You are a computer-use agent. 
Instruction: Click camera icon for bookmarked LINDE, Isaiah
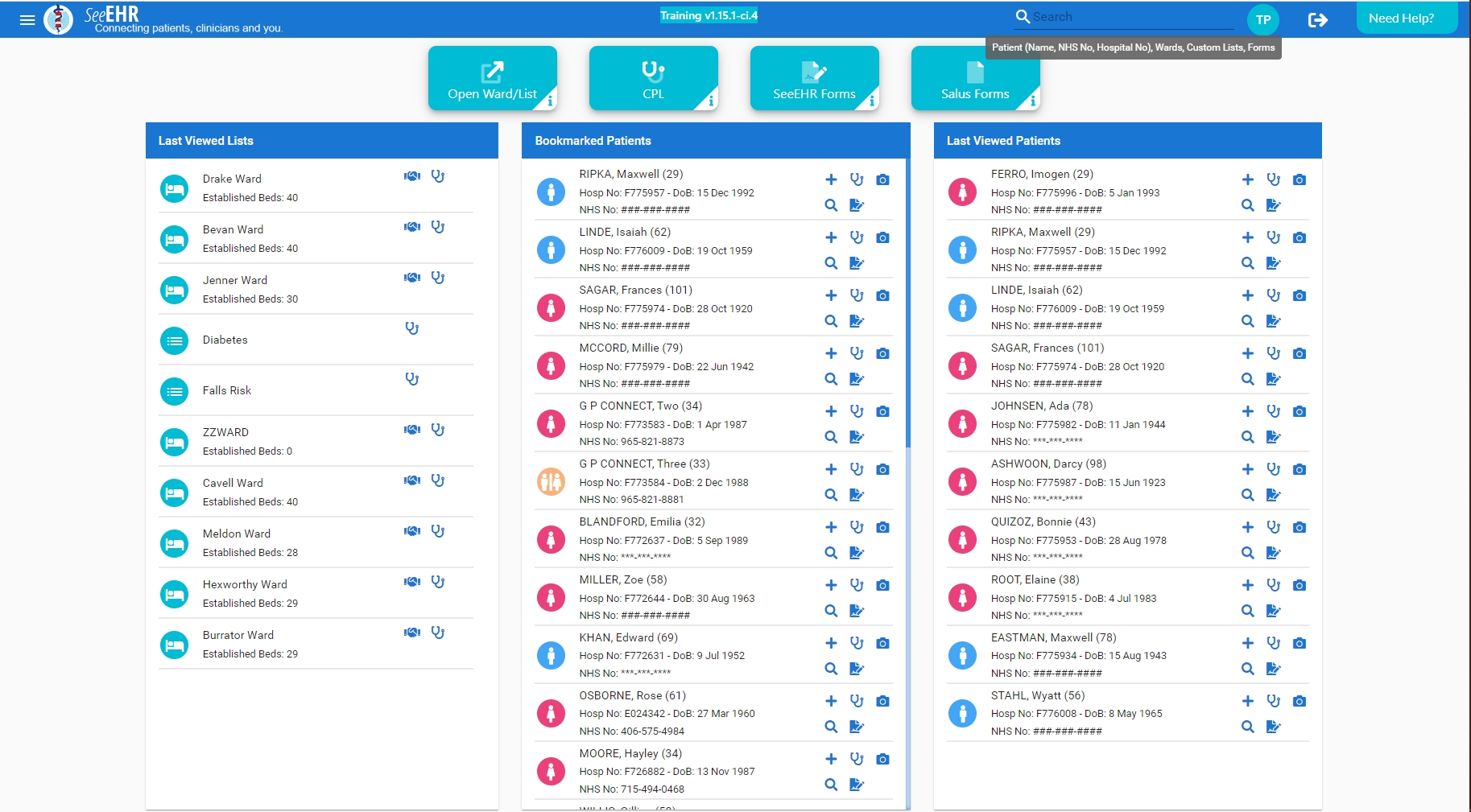(x=882, y=237)
